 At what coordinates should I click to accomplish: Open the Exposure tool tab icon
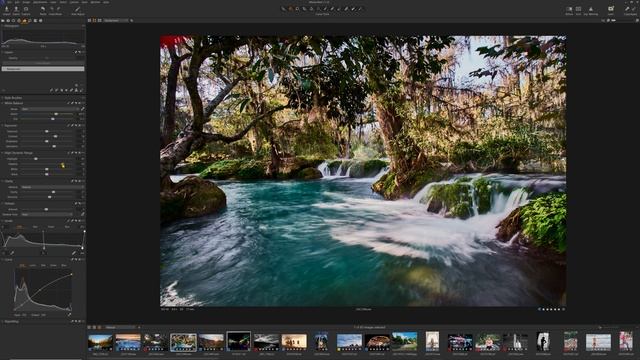[24, 20]
